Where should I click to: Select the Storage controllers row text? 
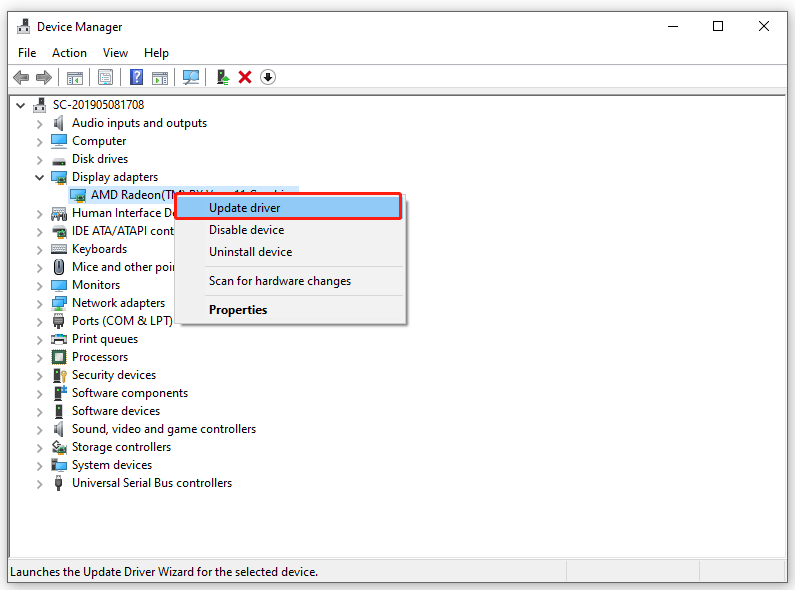(x=122, y=447)
